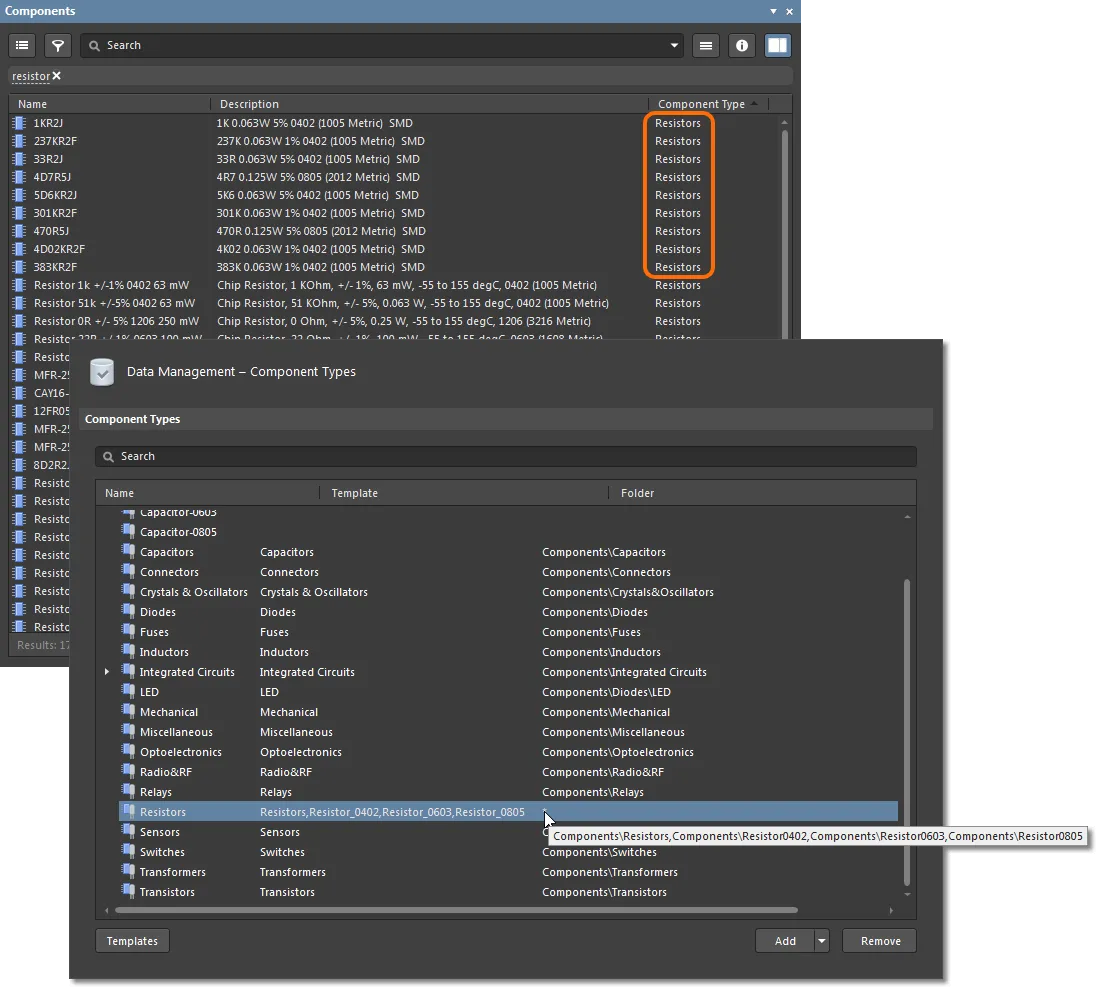The image size is (1096, 987).
Task: Click the Data Management database icon
Action: (102, 372)
